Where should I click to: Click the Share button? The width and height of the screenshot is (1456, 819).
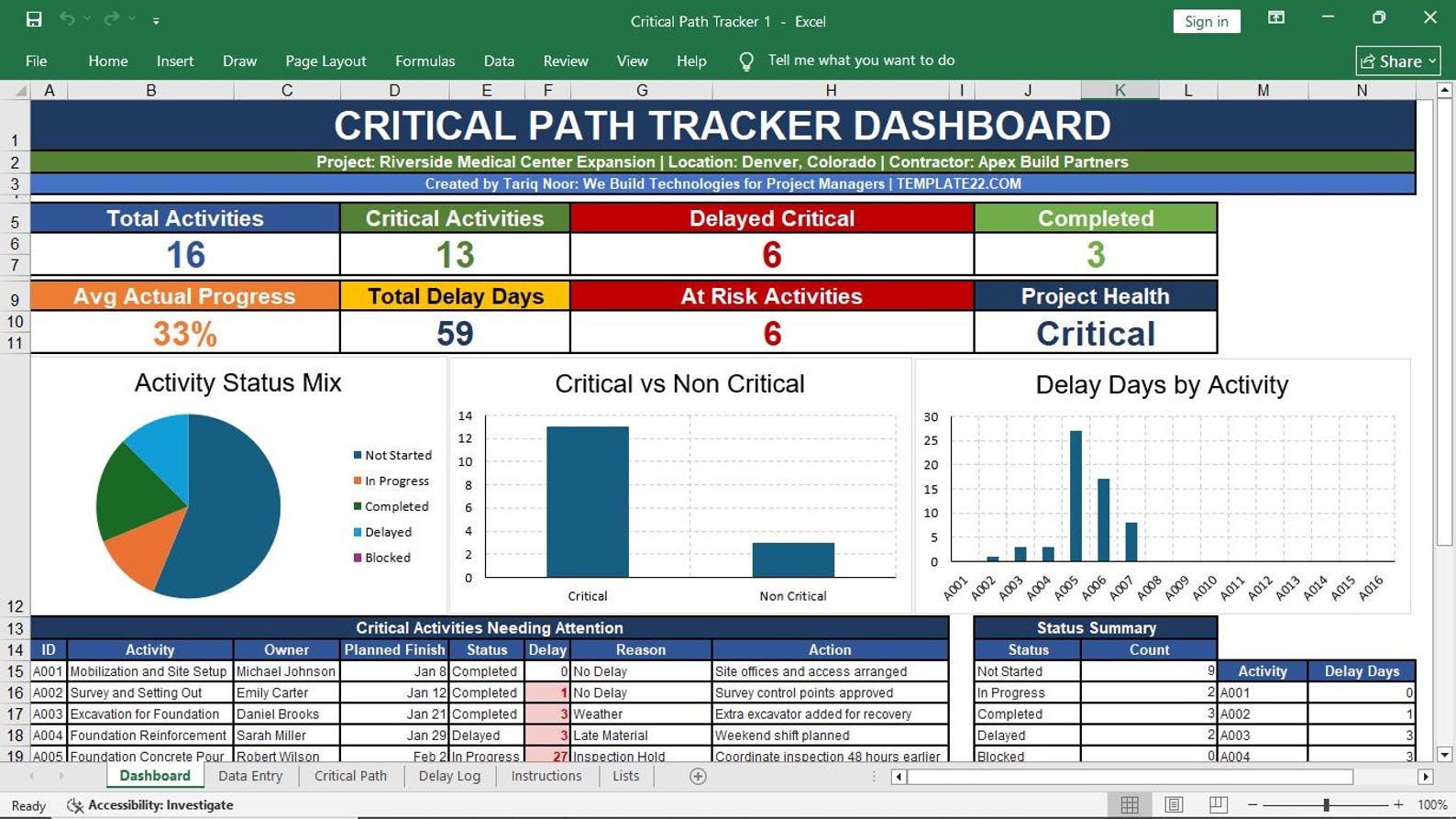[1398, 61]
